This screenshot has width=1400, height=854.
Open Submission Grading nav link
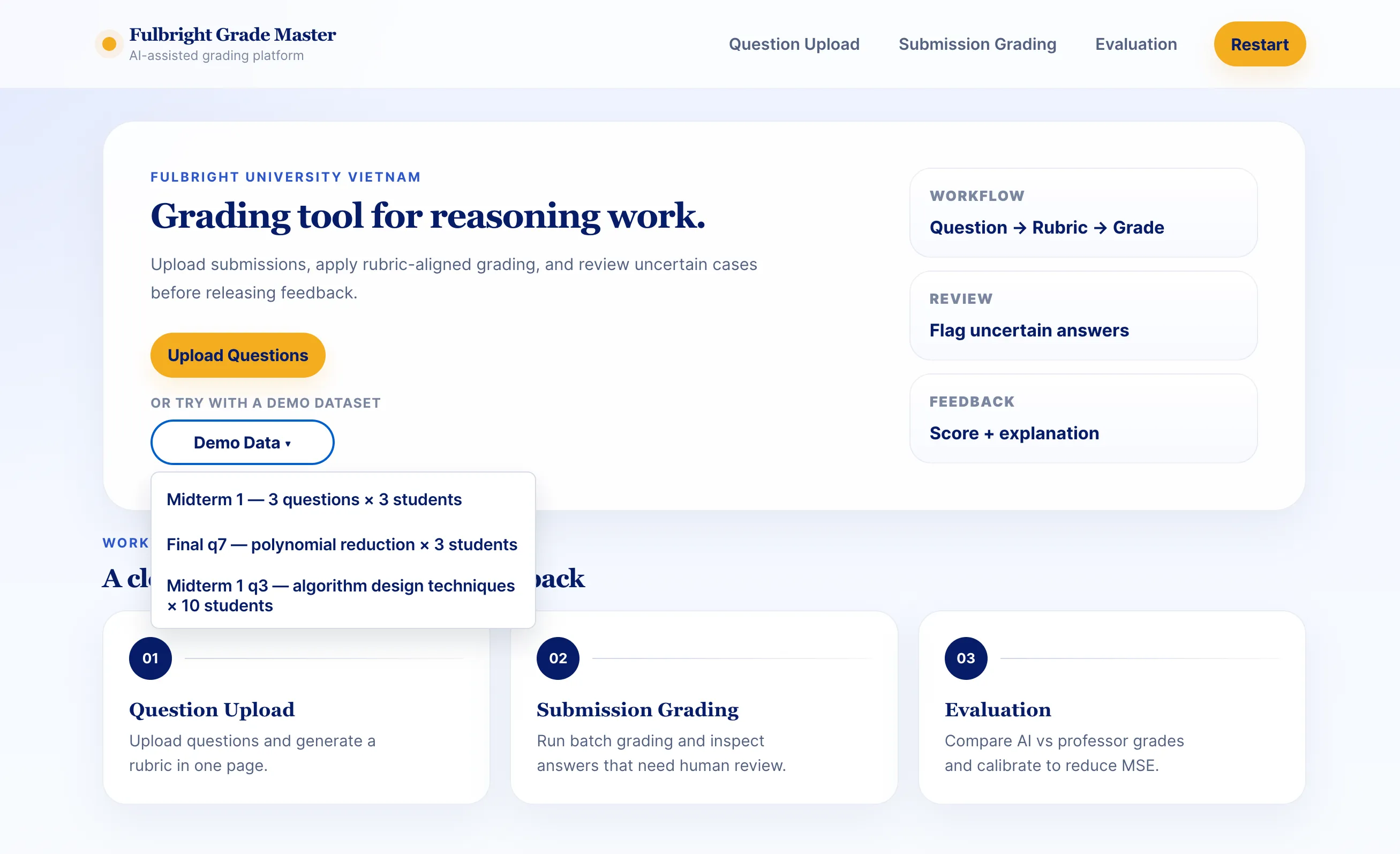pyautogui.click(x=977, y=44)
